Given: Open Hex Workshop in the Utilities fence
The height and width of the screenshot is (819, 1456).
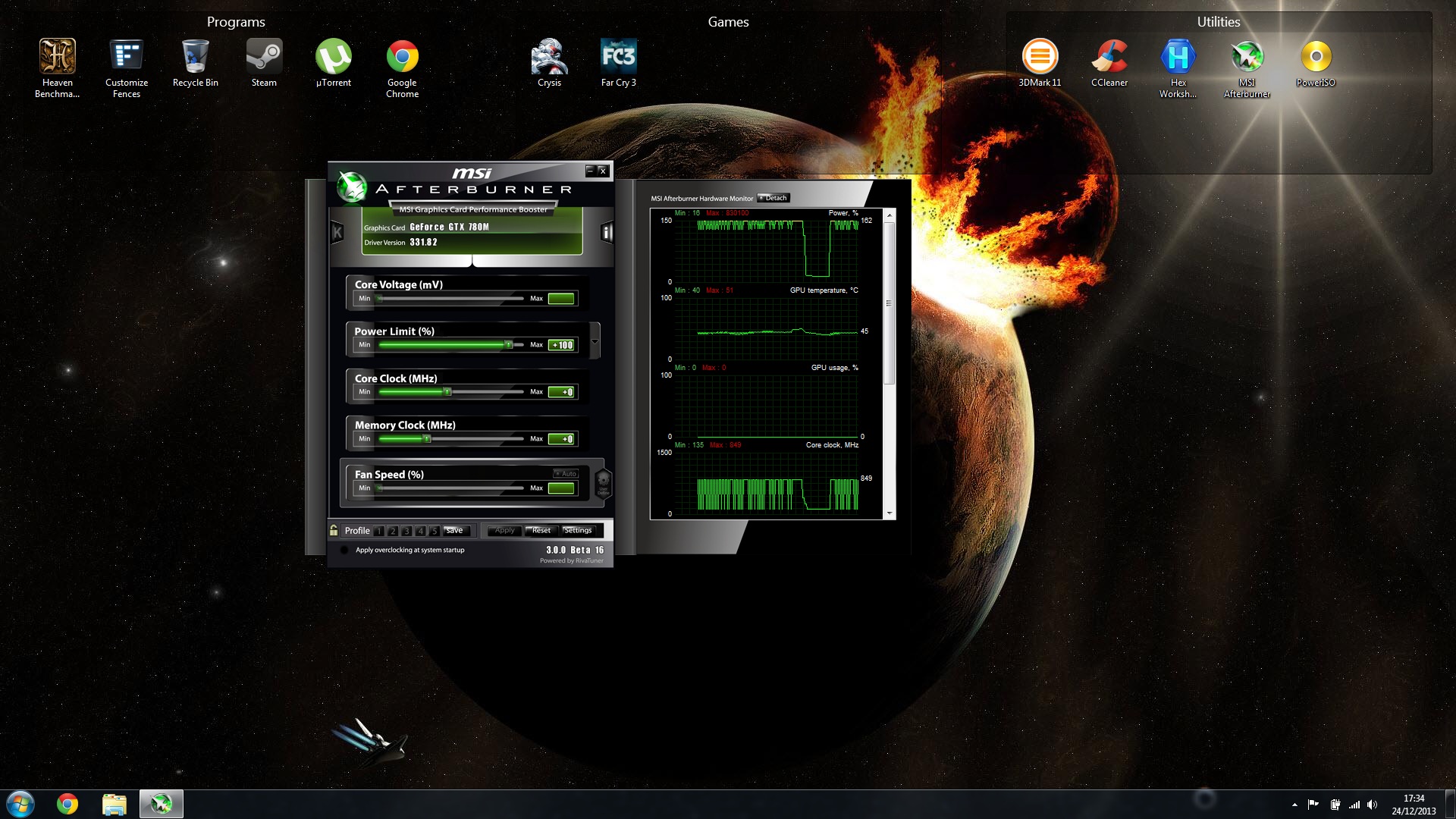Looking at the screenshot, I should [1178, 68].
